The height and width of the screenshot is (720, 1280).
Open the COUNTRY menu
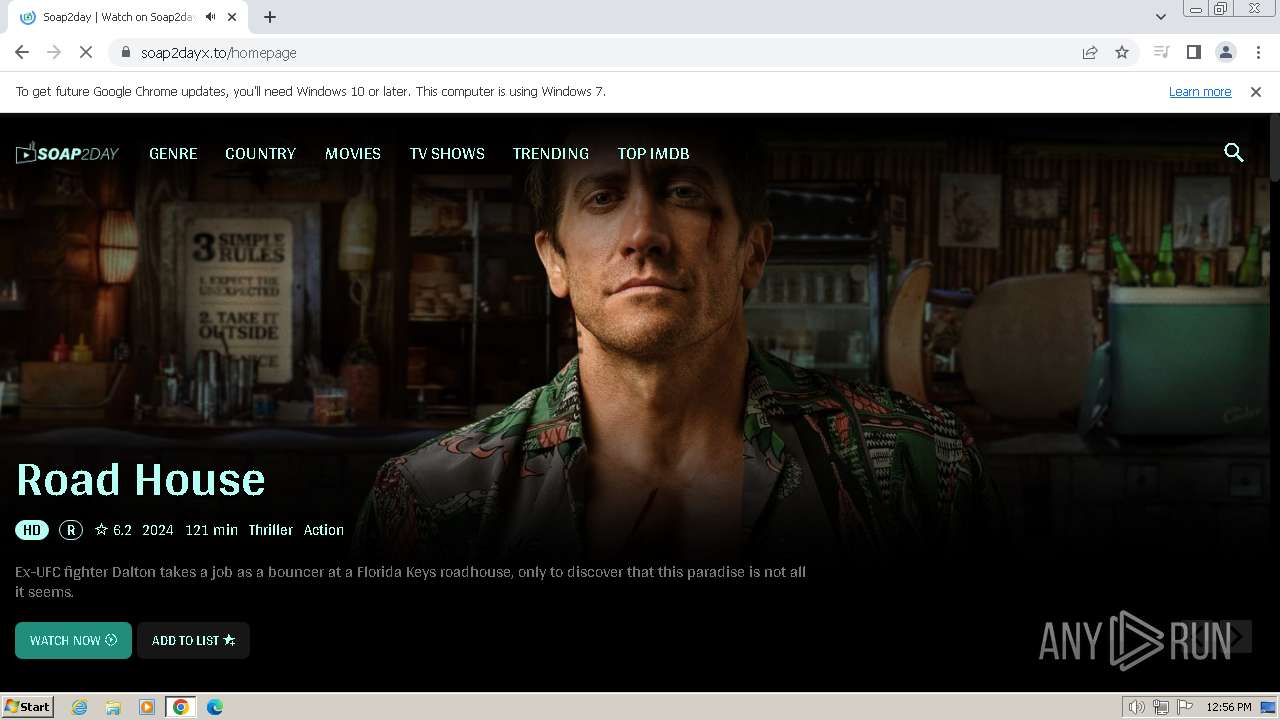pyautogui.click(x=260, y=153)
